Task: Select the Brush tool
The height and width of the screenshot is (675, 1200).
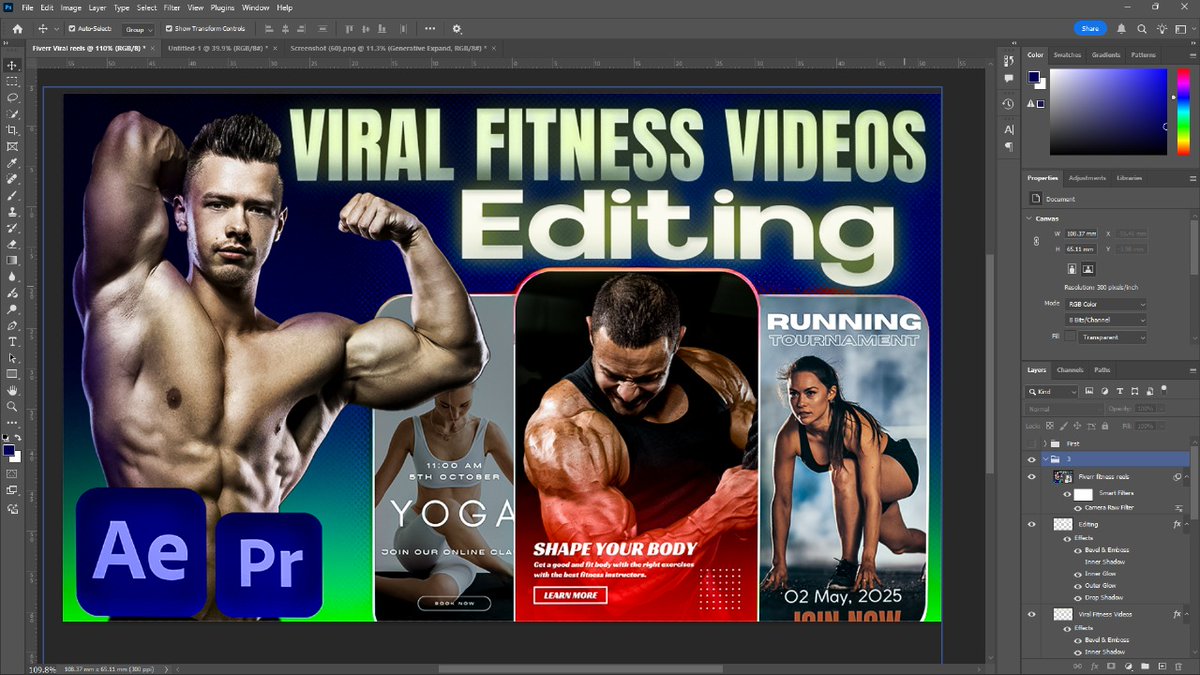Action: click(x=12, y=195)
